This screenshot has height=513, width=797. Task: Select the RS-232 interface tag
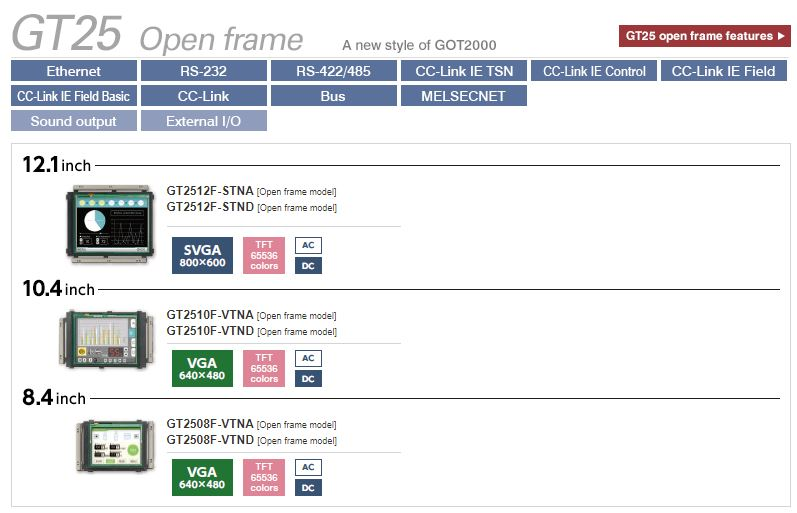[x=203, y=71]
